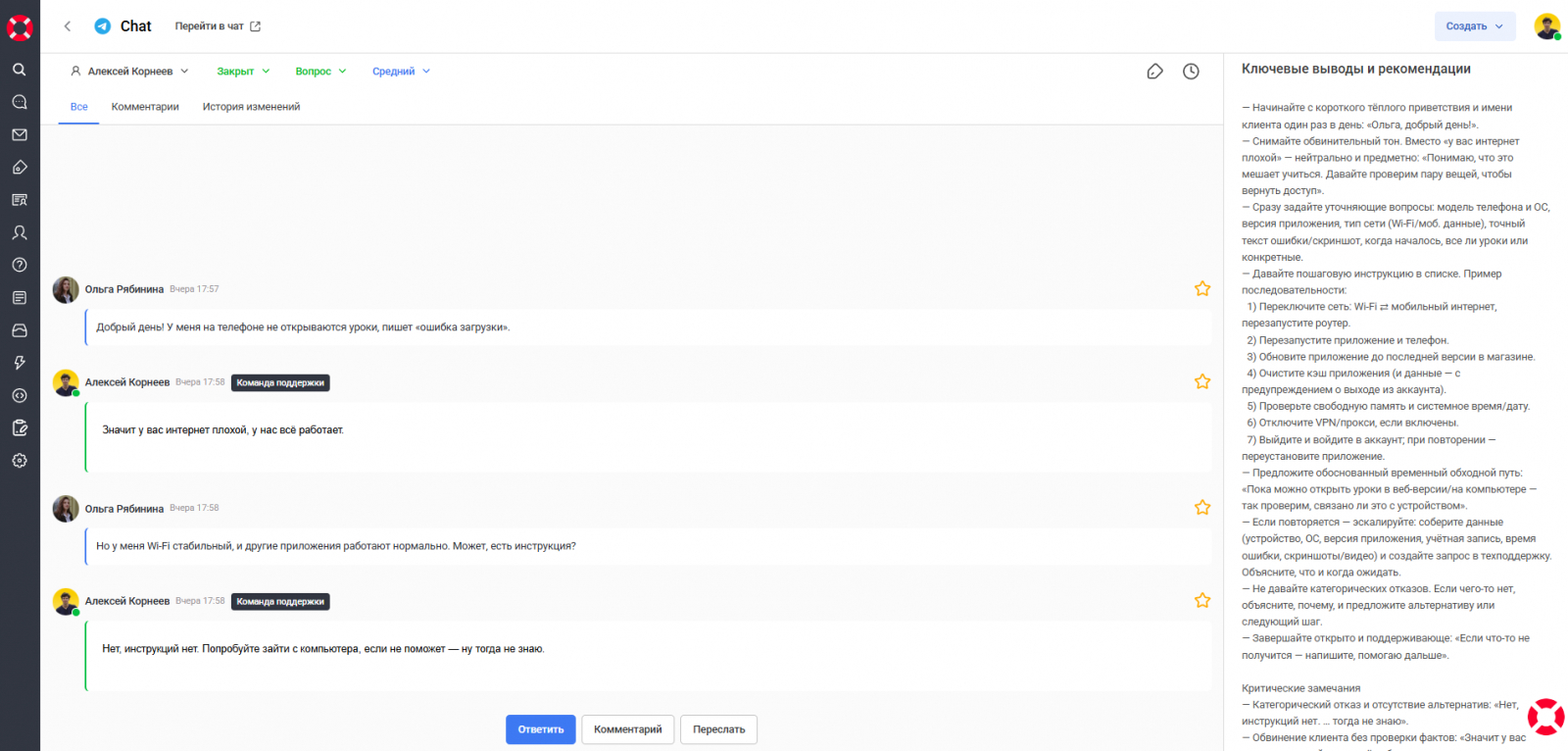Screen dimensions: 1568x751
Task: Star the "Значит у вас интернет плохой" reply
Action: point(1202,381)
